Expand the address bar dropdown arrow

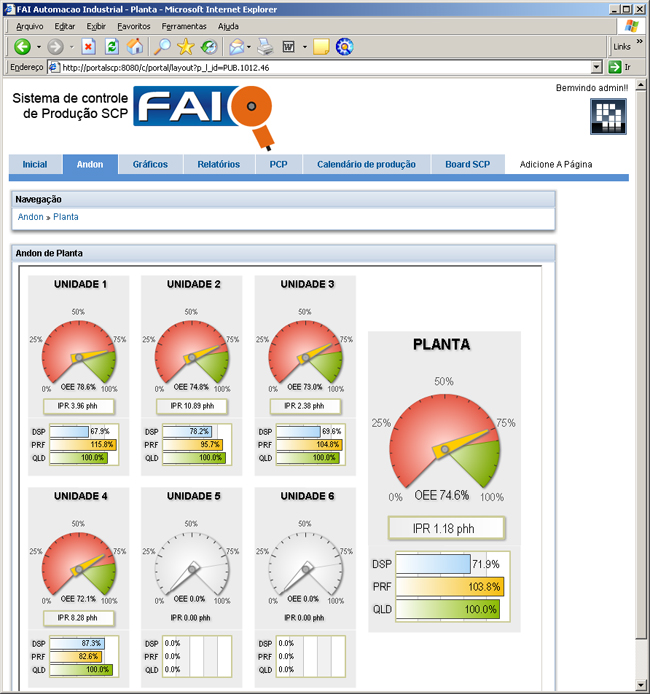tap(597, 67)
